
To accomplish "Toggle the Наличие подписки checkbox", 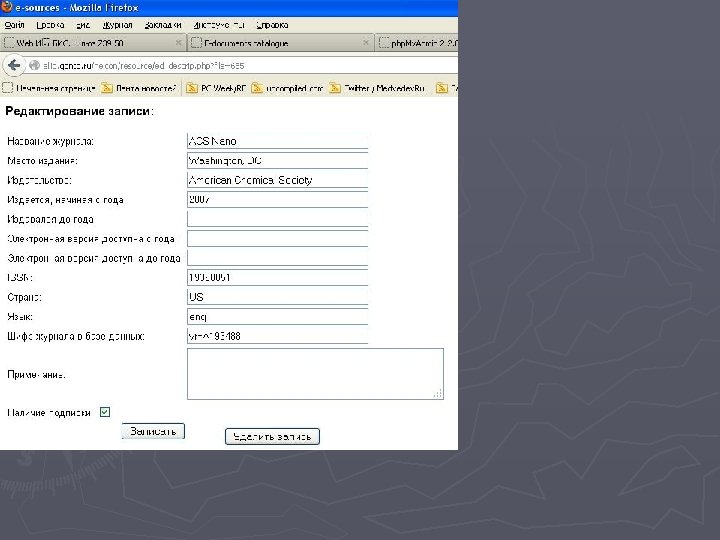I will (105, 412).
